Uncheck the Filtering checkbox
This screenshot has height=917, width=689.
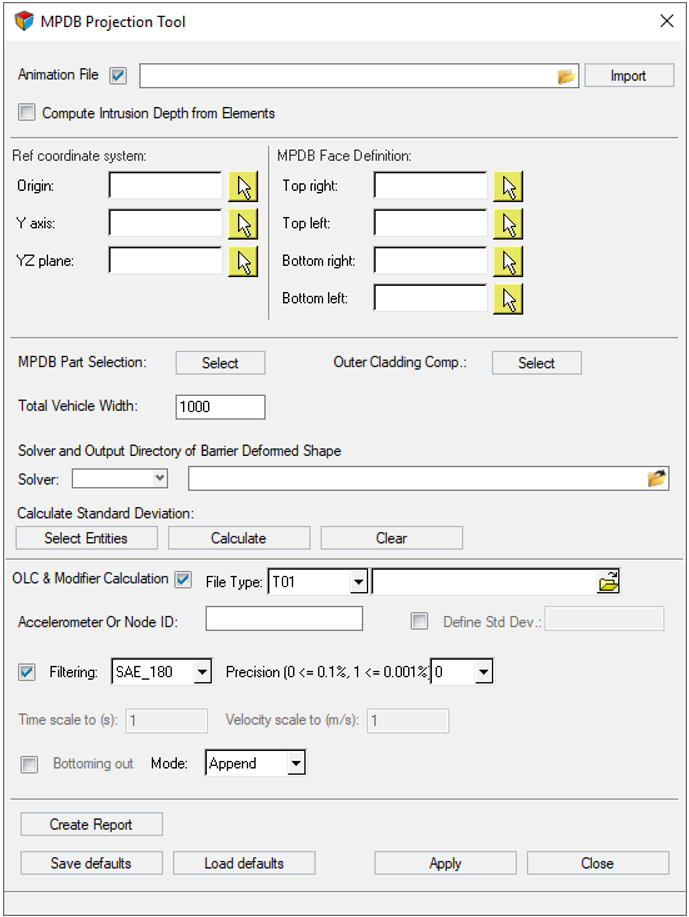pyautogui.click(x=27, y=672)
